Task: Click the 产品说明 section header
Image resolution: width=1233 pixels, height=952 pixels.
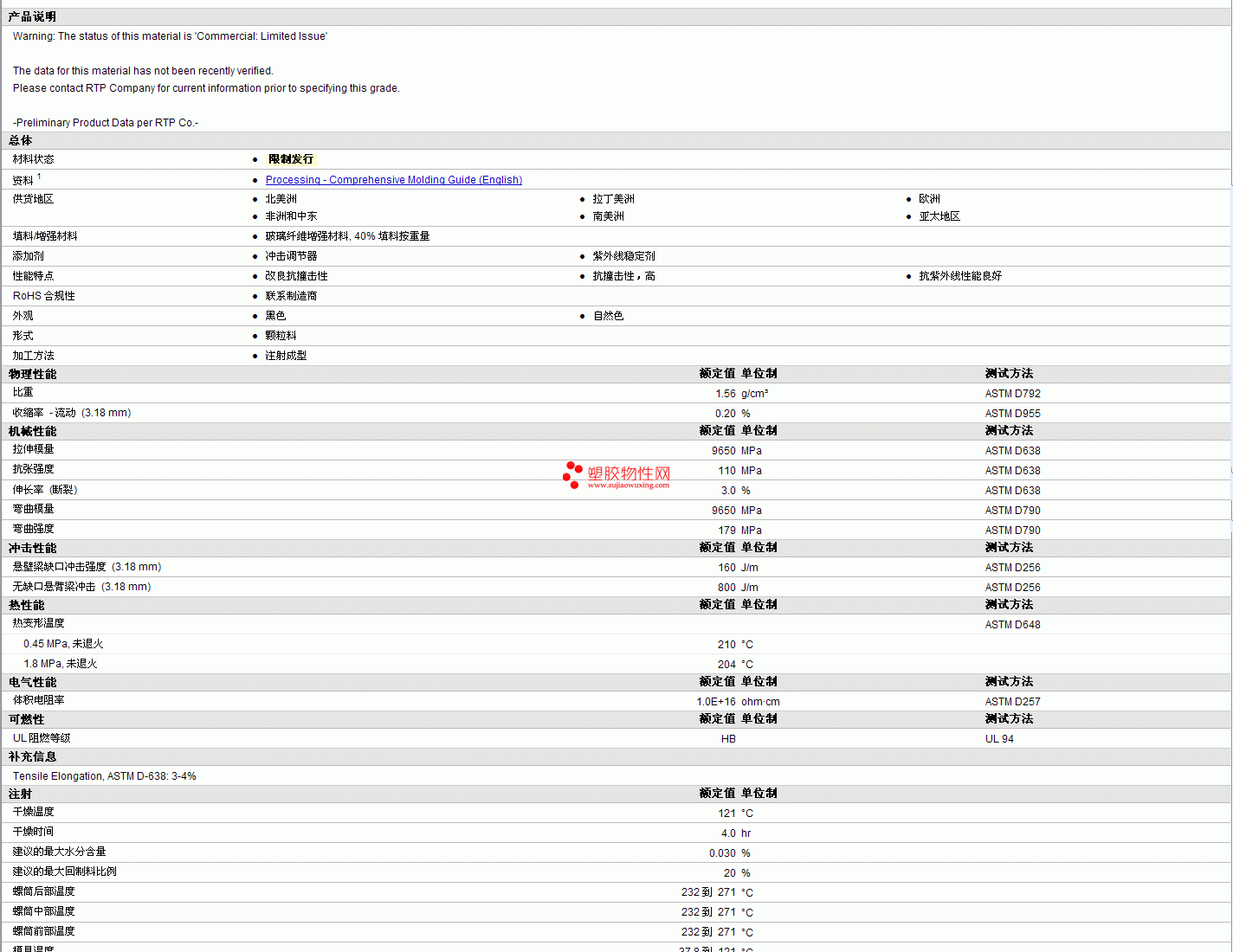Action: 32,16
